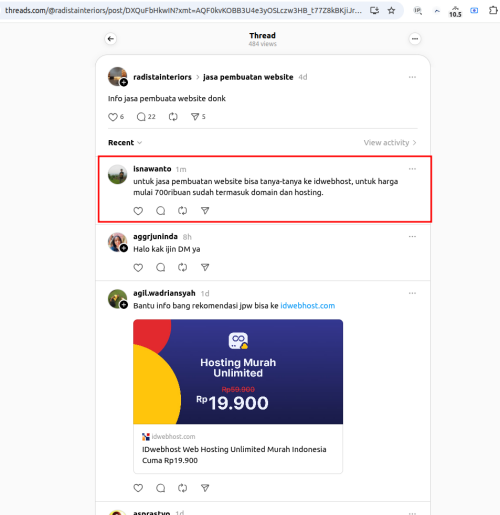The image size is (500, 515).
Task: Open thread options menu beside Thread title
Action: pyautogui.click(x=415, y=39)
